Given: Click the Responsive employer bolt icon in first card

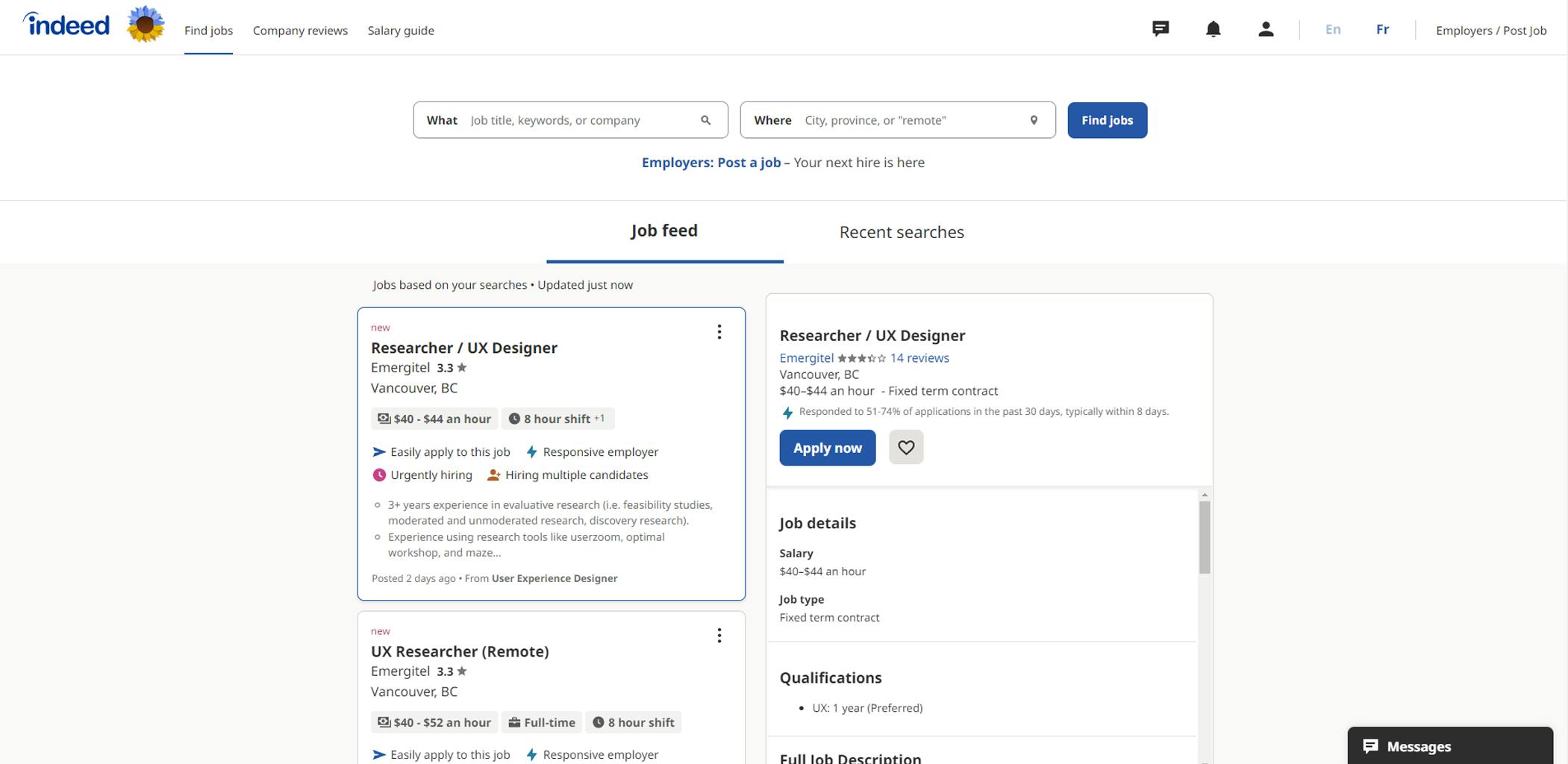Looking at the screenshot, I should click(531, 452).
